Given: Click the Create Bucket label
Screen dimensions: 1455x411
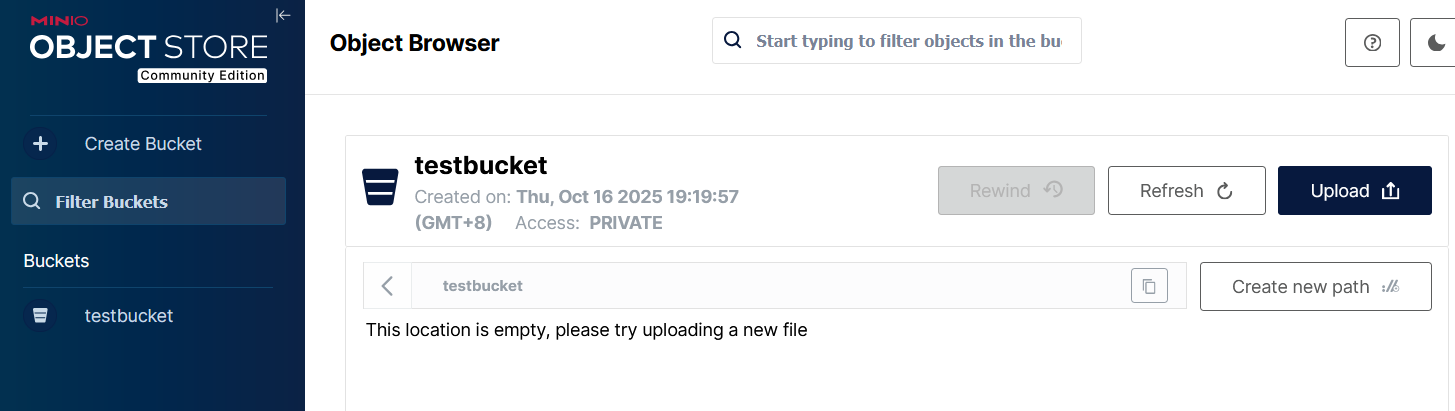Looking at the screenshot, I should pos(143,144).
